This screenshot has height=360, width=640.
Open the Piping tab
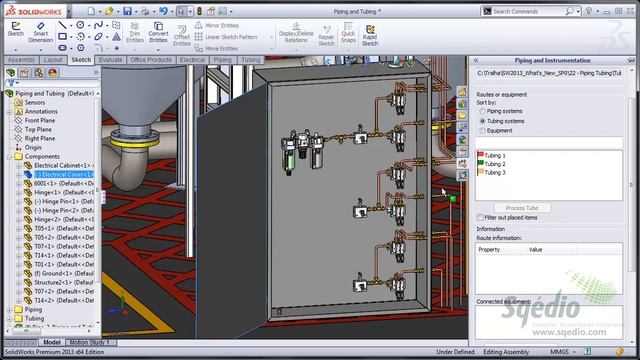point(222,60)
